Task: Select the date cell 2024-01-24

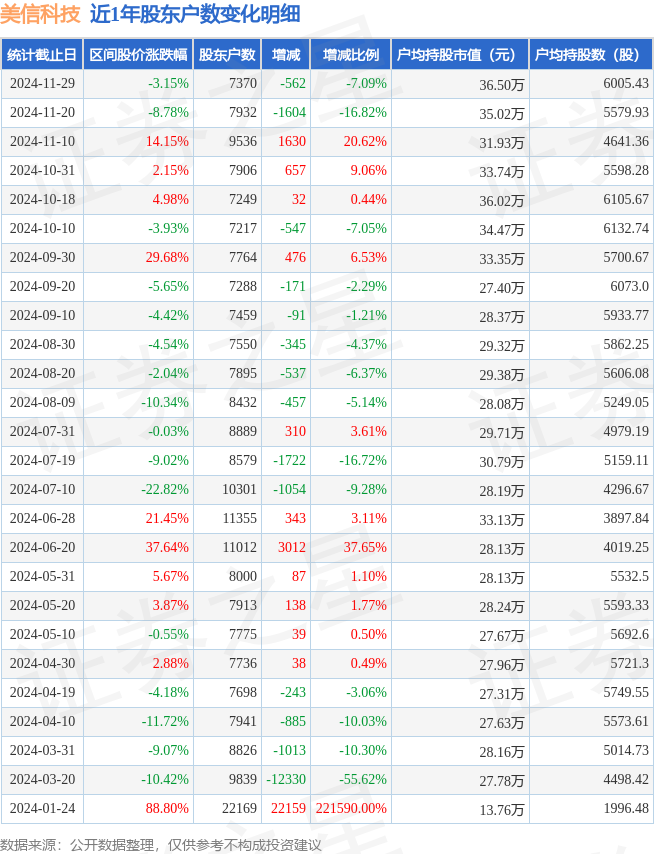Action: [x=42, y=808]
